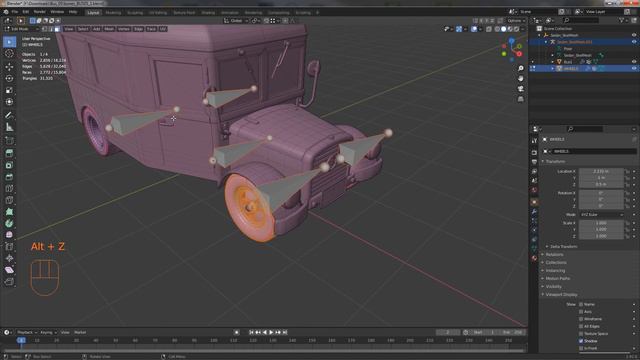Hide WHEELS object via eye icon
This screenshot has width=640, height=360.
pyautogui.click(x=634, y=69)
